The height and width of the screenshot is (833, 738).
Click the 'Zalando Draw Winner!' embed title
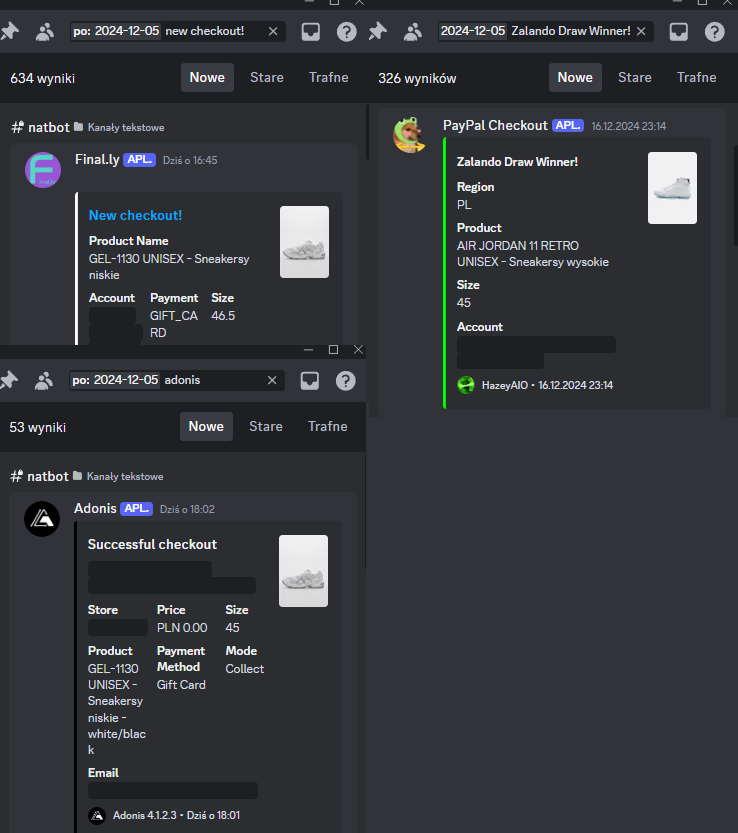[x=518, y=162]
